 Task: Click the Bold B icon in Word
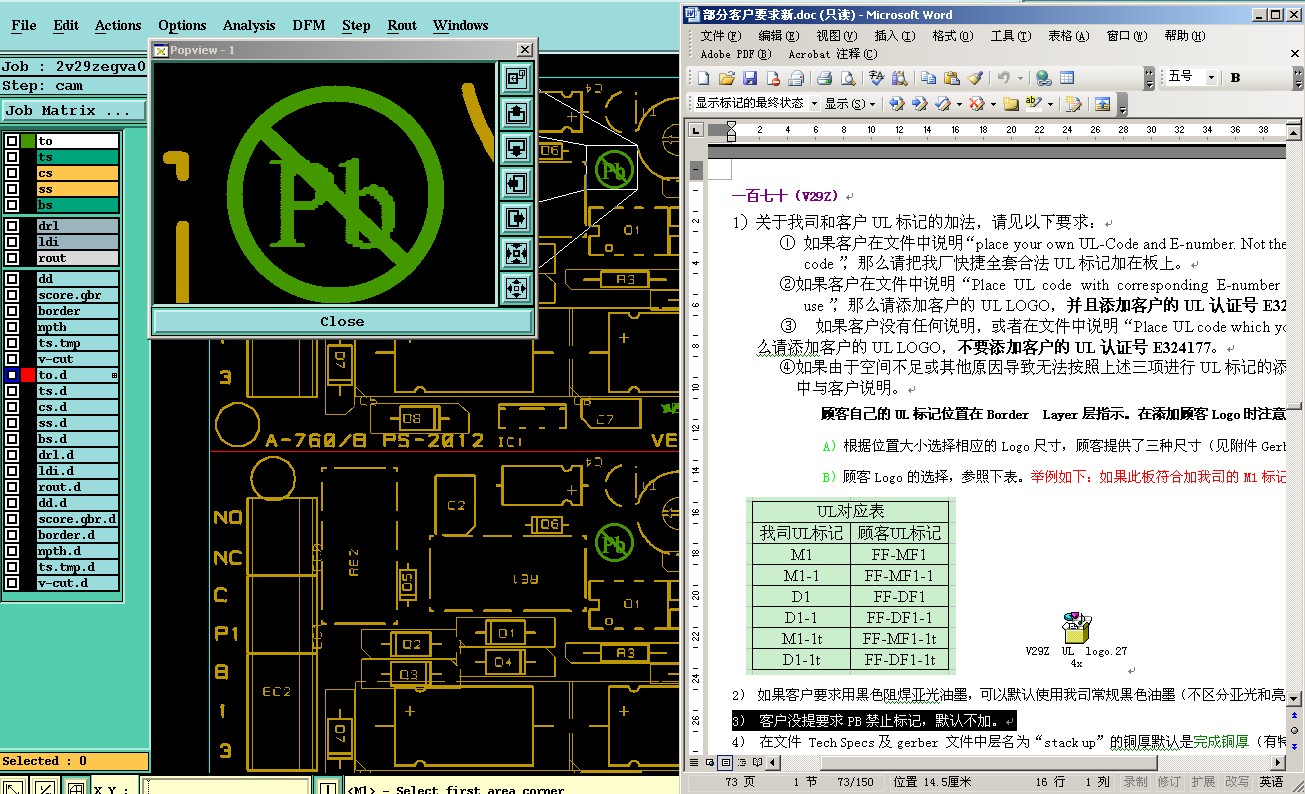pyautogui.click(x=1235, y=78)
